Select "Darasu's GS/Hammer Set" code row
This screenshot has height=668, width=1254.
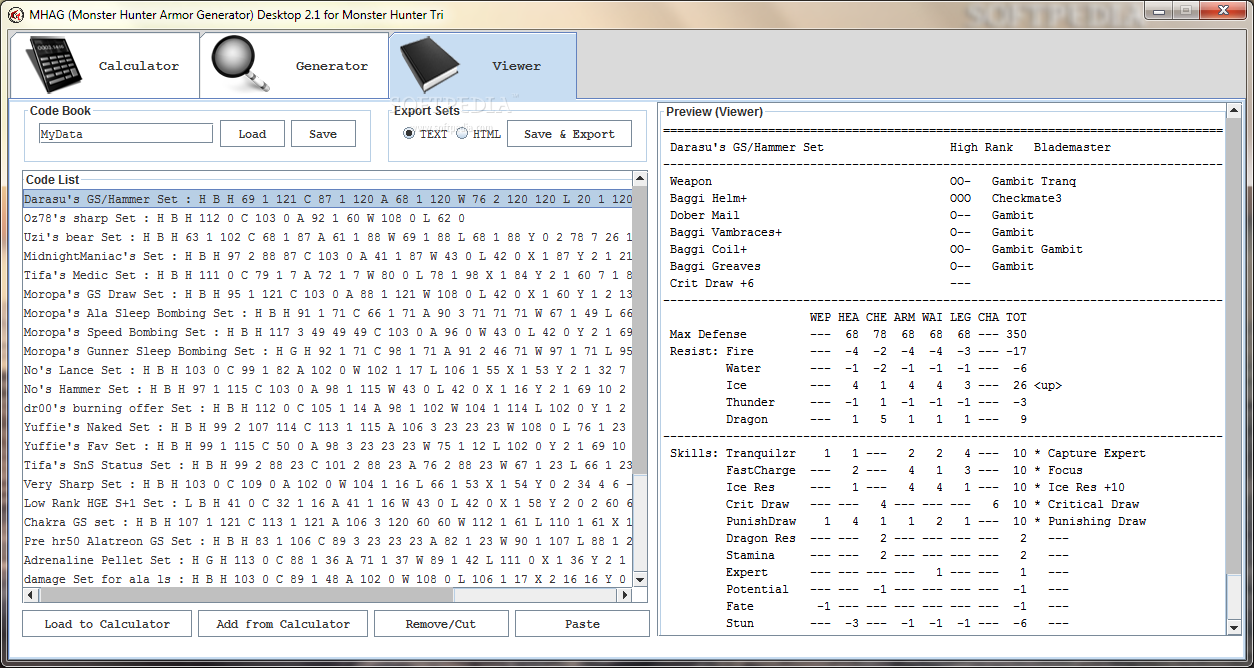point(328,199)
